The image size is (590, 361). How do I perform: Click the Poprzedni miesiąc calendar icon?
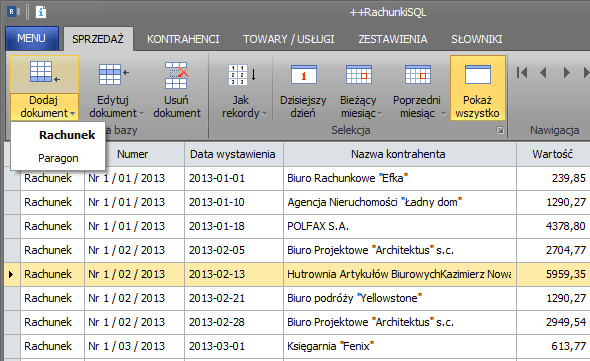[418, 74]
